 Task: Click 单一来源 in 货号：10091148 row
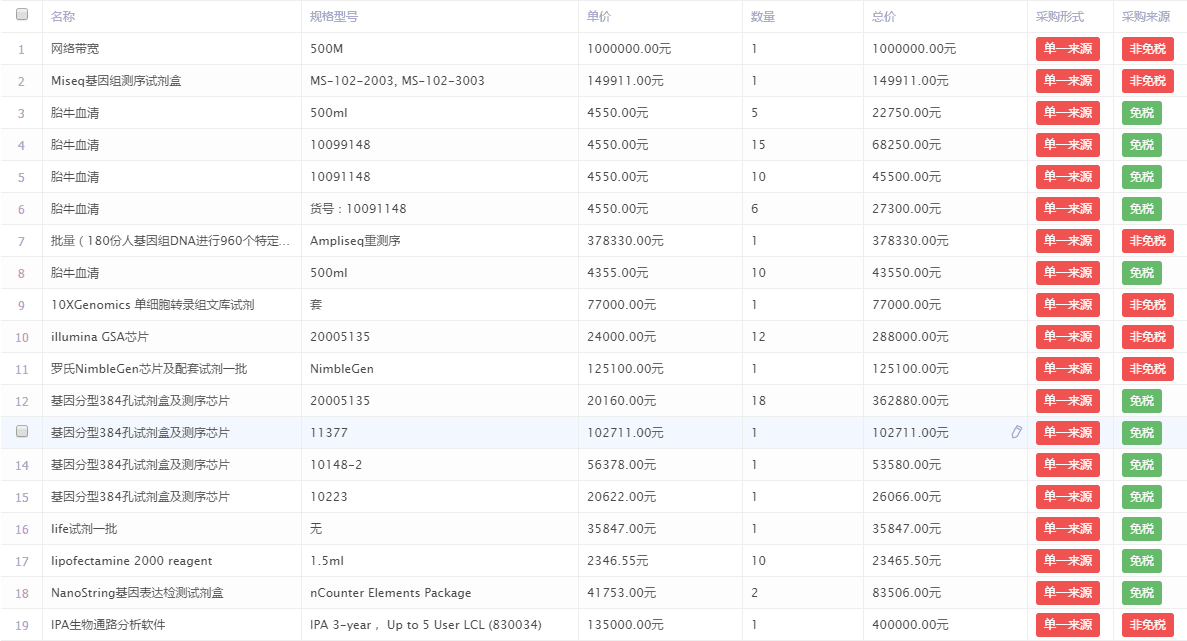tap(1067, 209)
